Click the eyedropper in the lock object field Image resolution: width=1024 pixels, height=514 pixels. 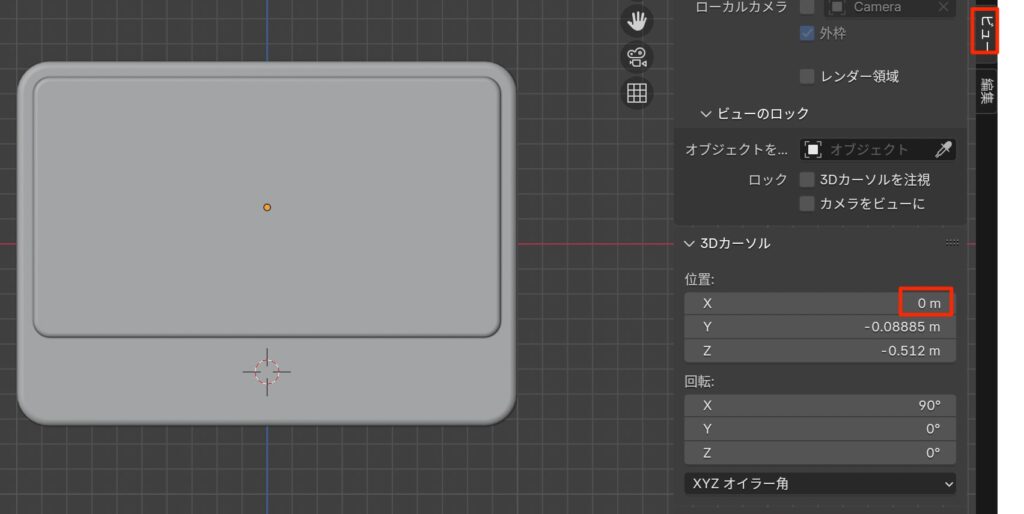(943, 150)
